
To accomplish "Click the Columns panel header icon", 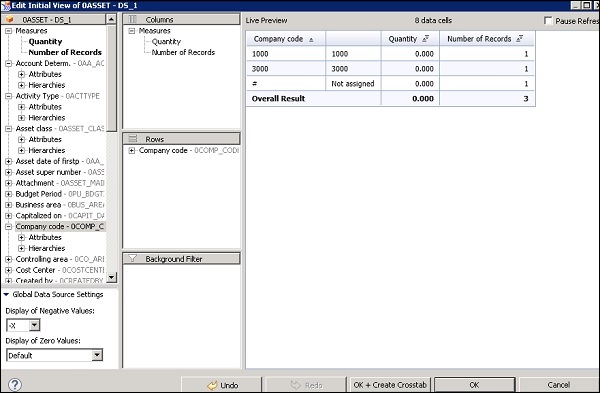I will [x=132, y=19].
